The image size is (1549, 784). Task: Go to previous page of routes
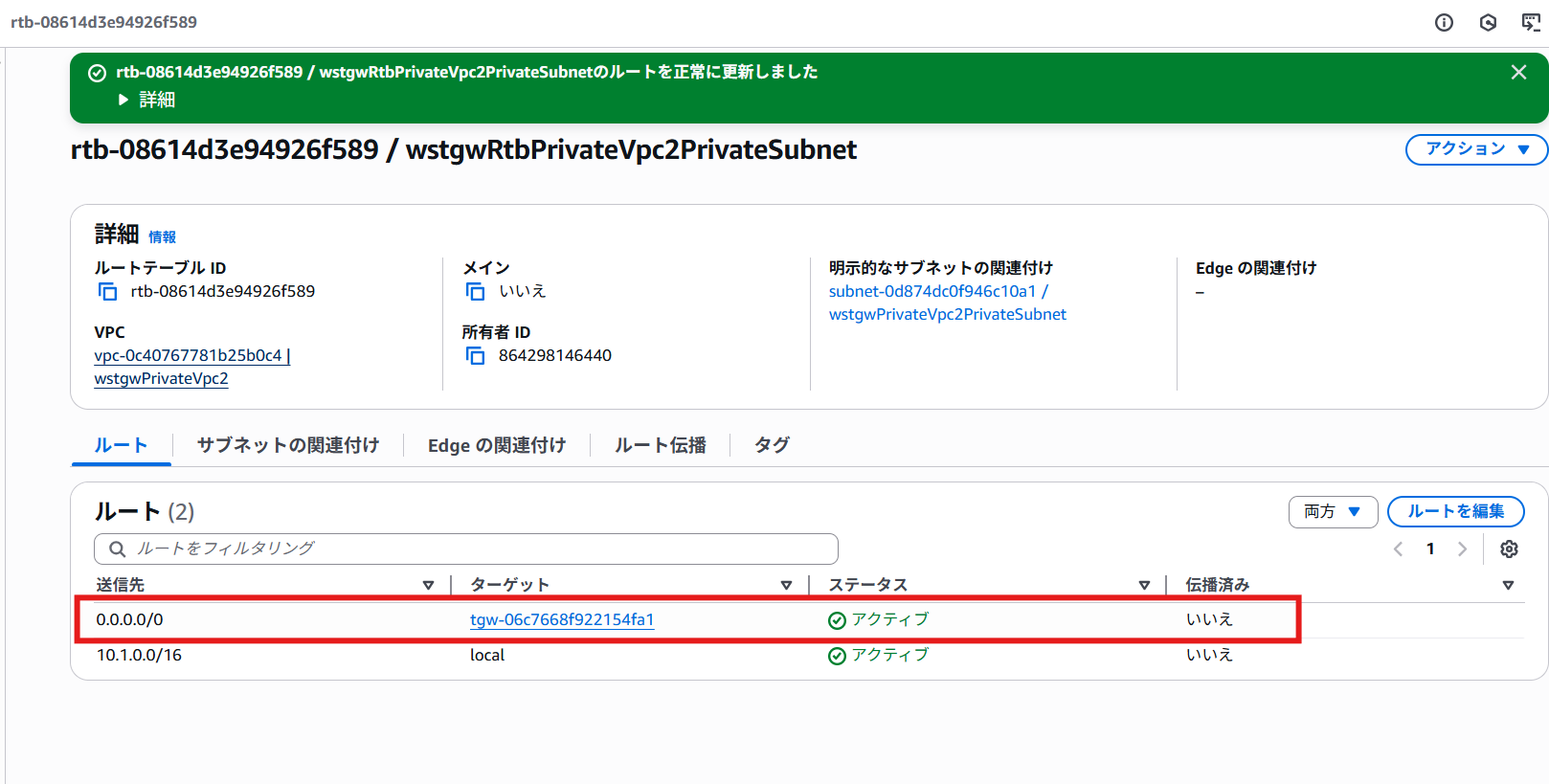click(1399, 549)
